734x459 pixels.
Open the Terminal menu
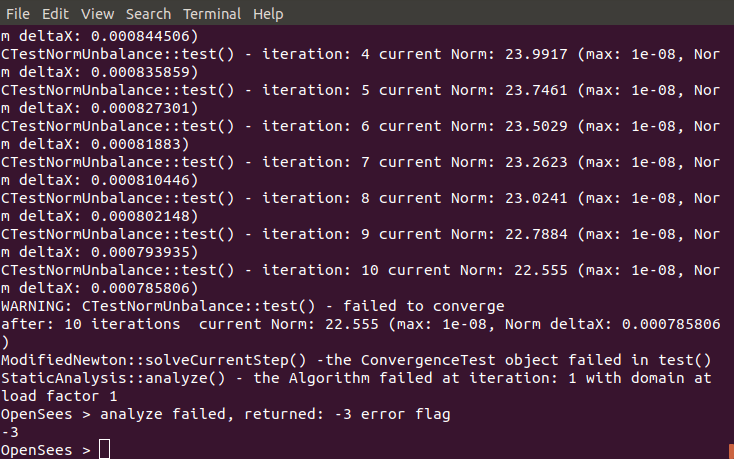pos(212,14)
